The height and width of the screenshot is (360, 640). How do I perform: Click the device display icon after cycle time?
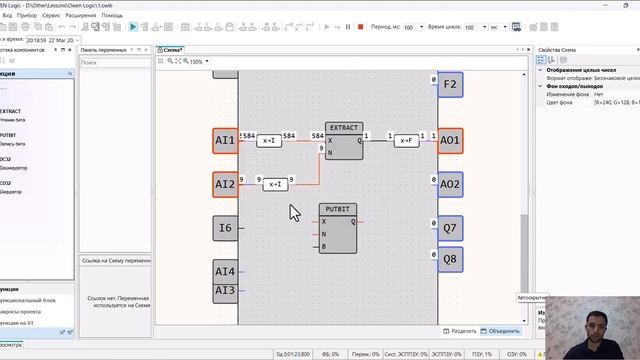(x=516, y=27)
